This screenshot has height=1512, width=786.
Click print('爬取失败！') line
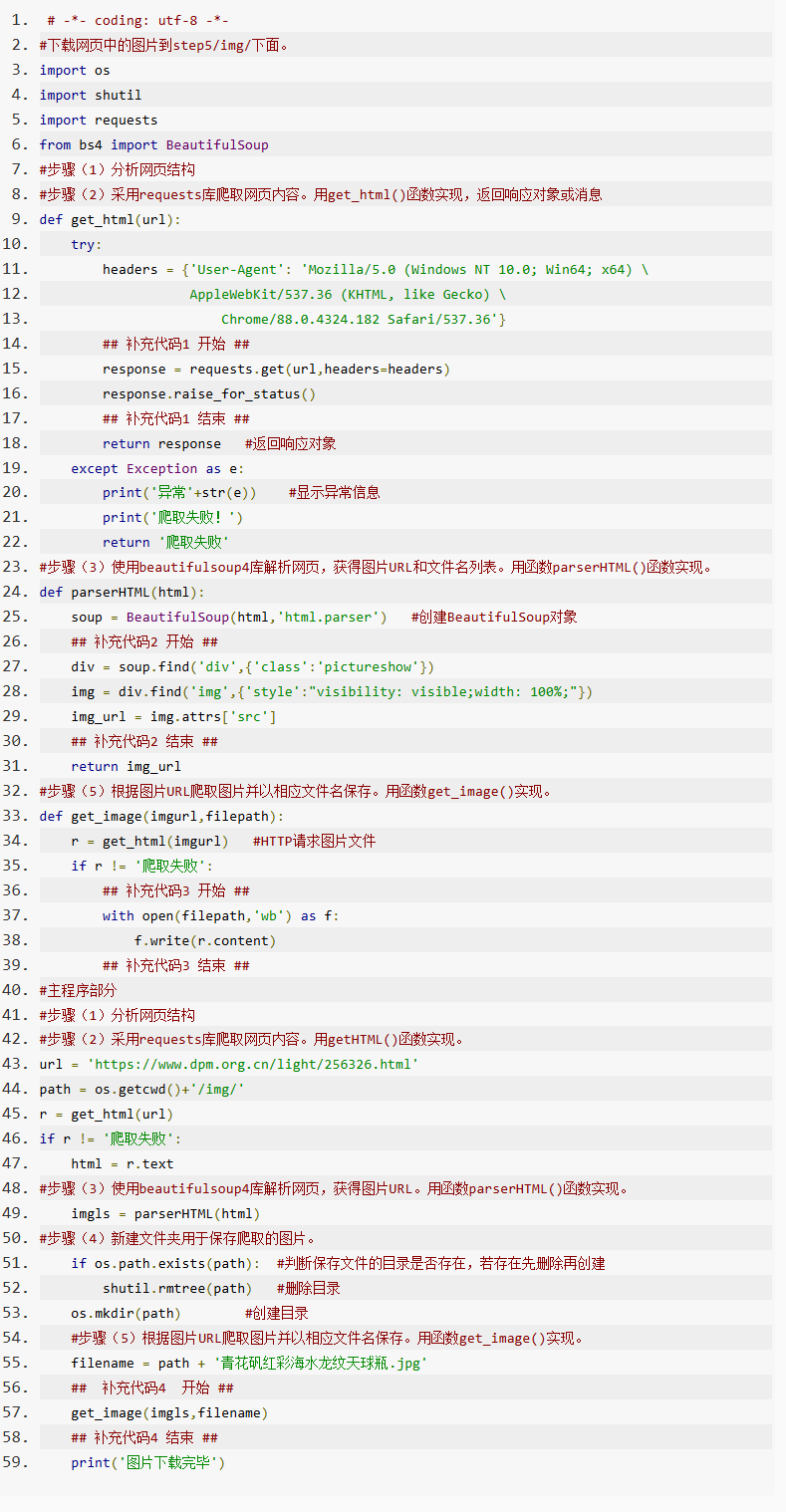tap(173, 517)
